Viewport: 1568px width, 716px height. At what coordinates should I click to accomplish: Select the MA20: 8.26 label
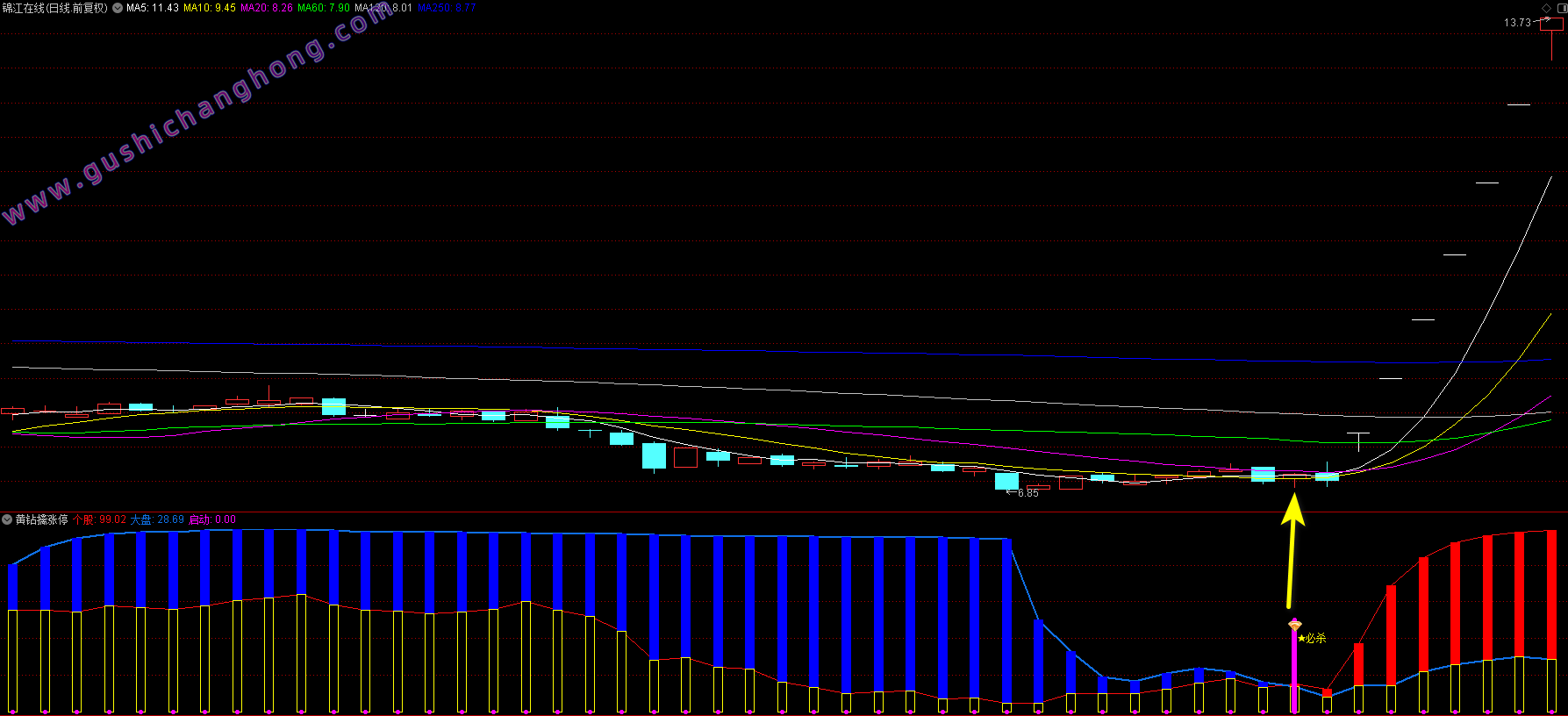tap(267, 8)
